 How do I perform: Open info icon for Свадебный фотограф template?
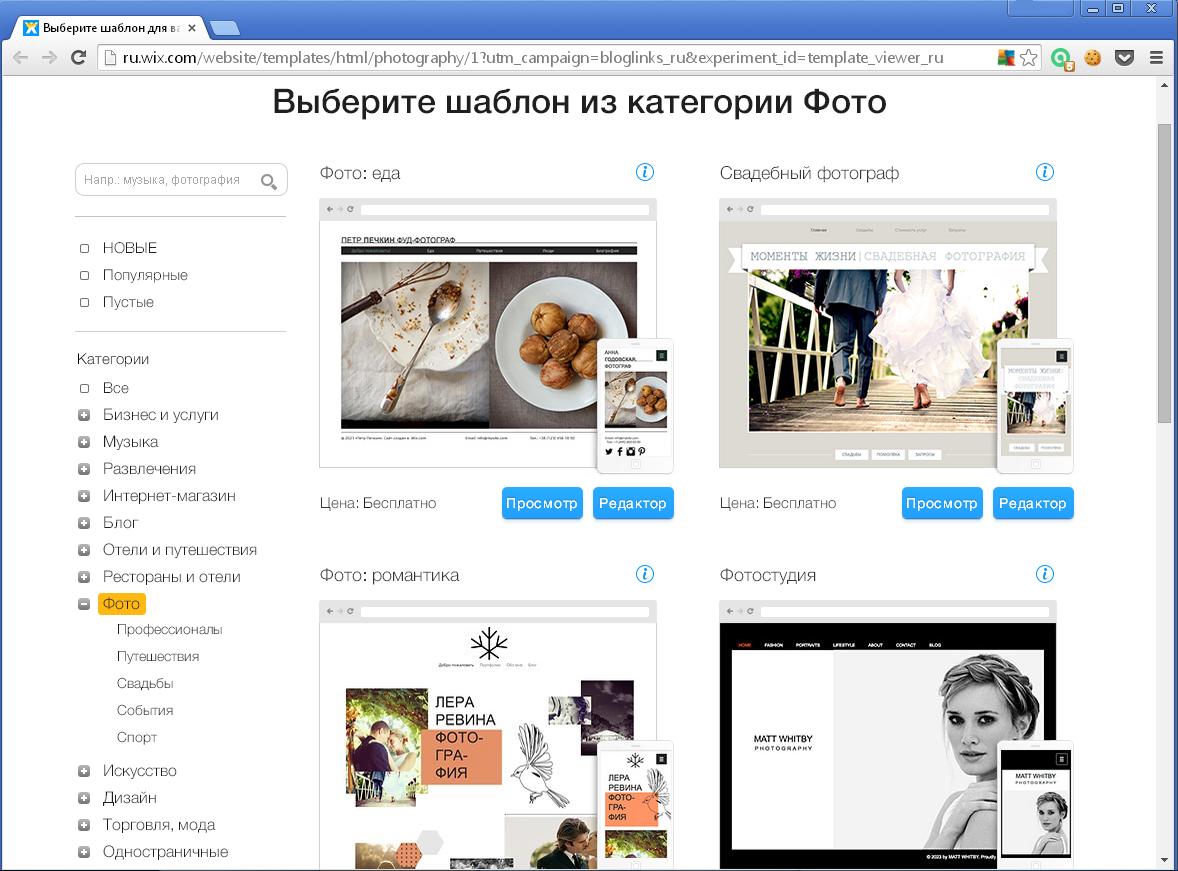tap(1045, 172)
